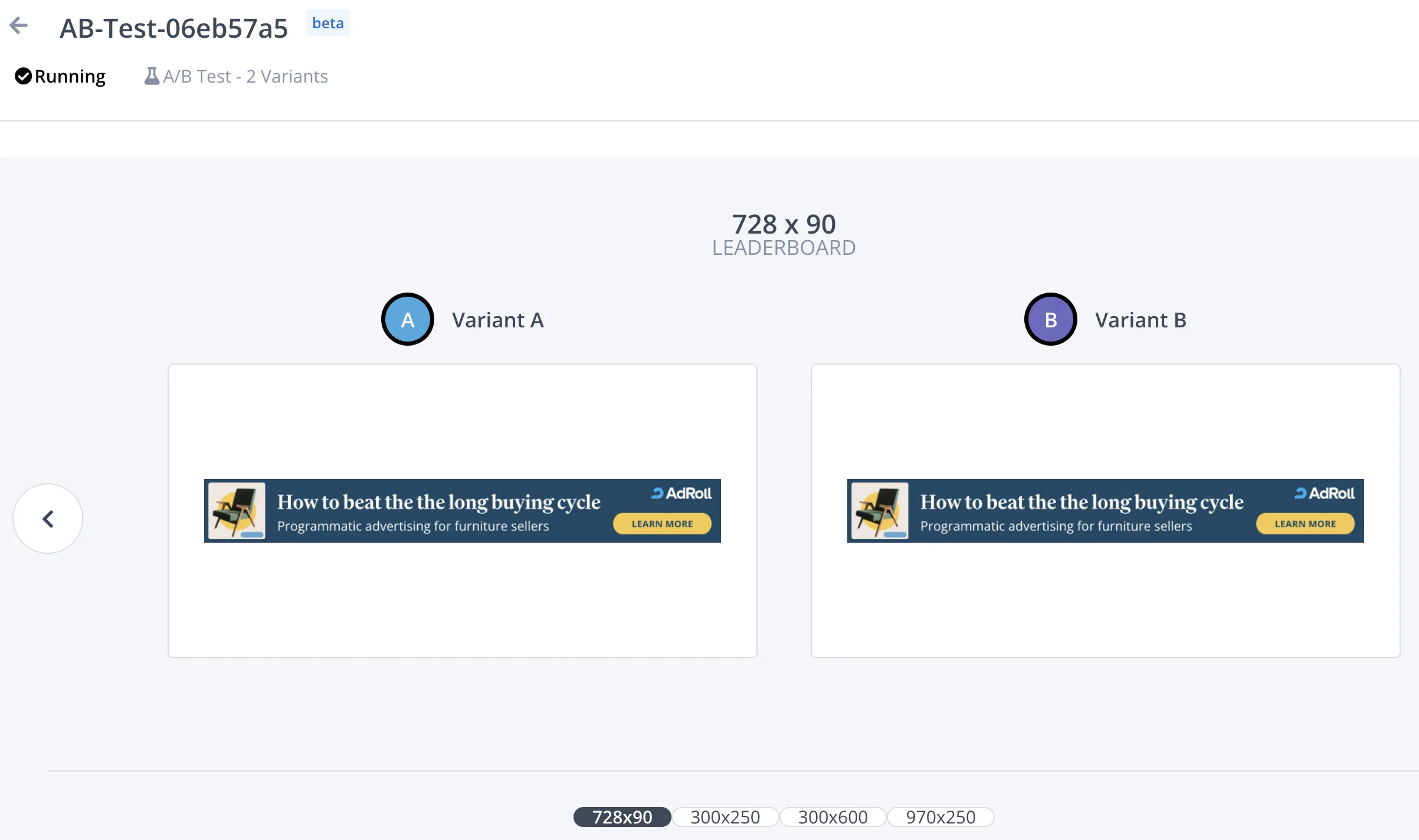Click chair thumbnail in Variant A banner
Image resolution: width=1419 pixels, height=840 pixels.
pos(237,511)
